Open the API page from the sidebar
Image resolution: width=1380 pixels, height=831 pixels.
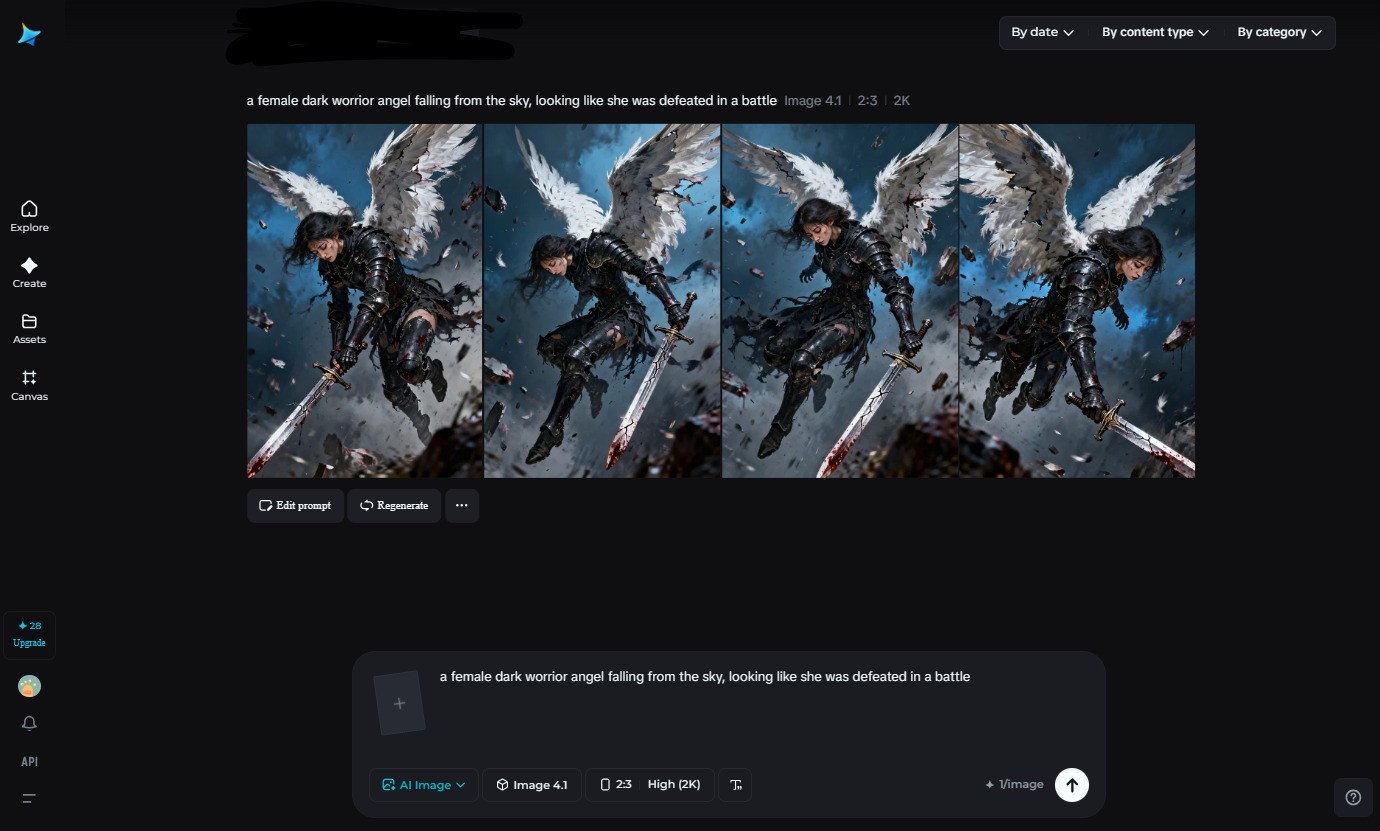pos(29,761)
